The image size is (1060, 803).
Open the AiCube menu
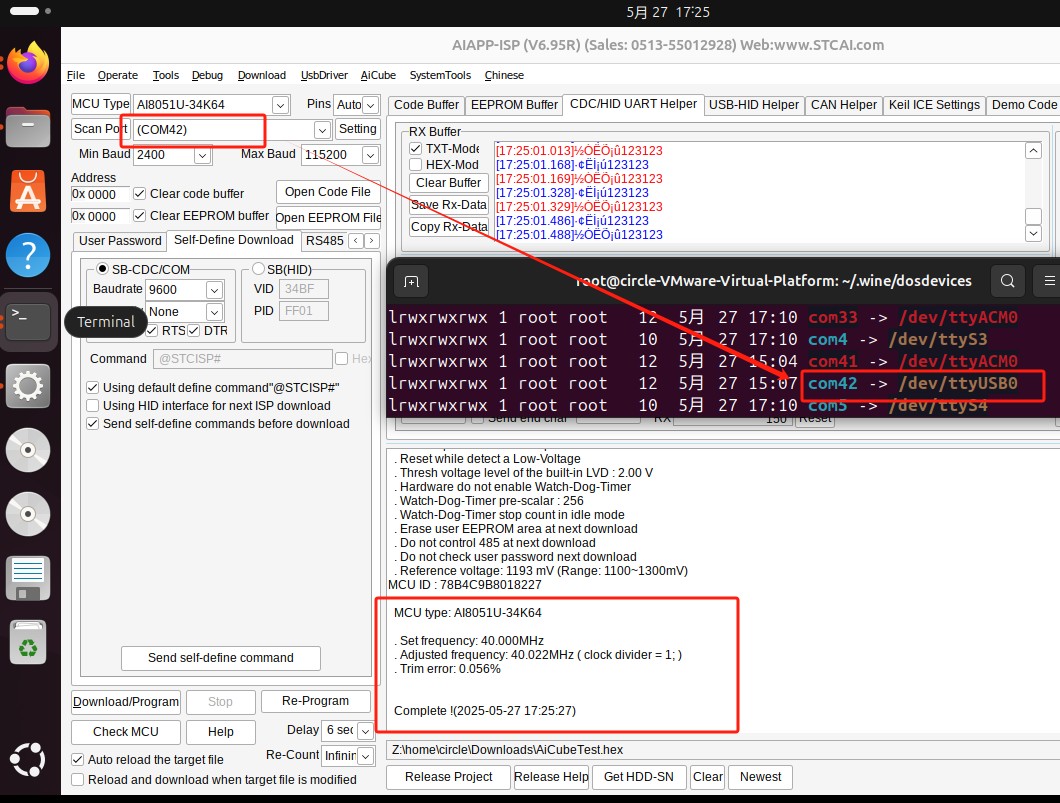[378, 75]
